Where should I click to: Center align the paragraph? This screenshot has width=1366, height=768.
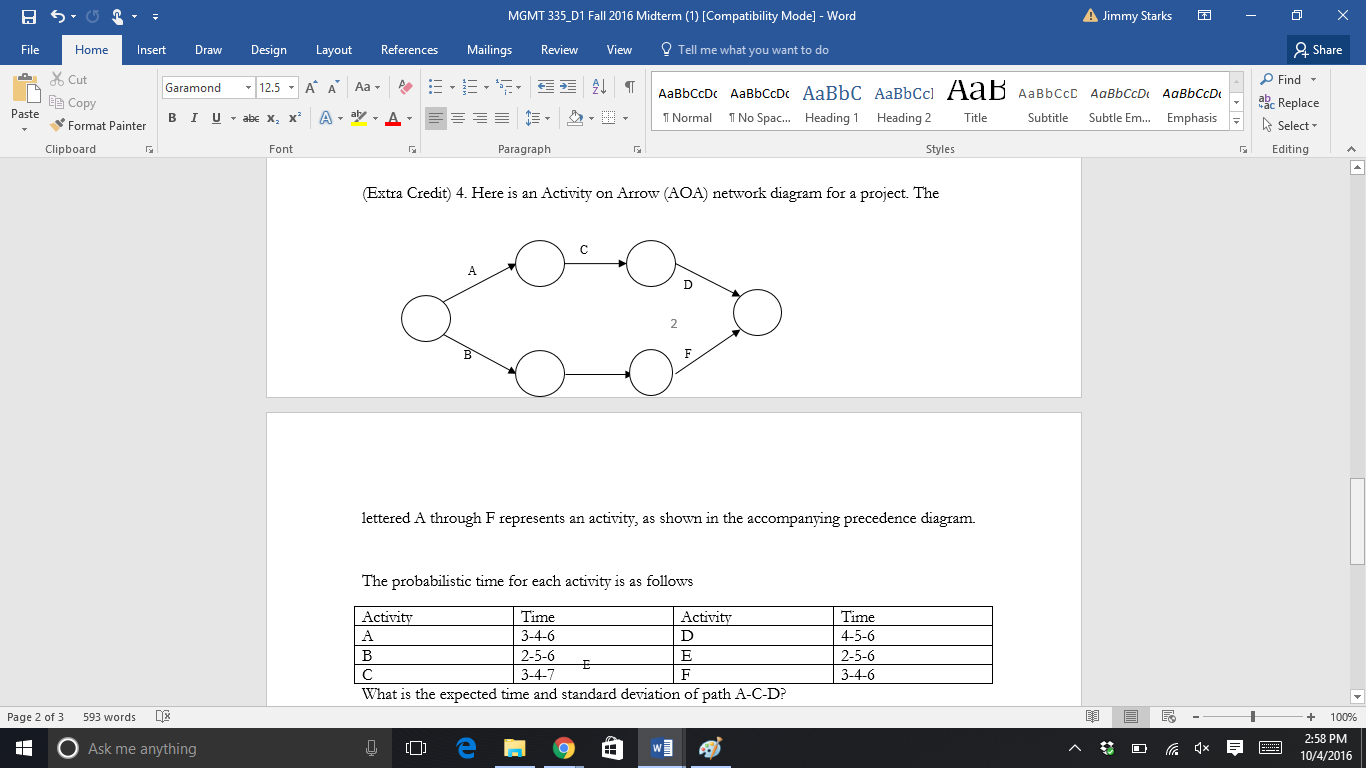tap(458, 118)
